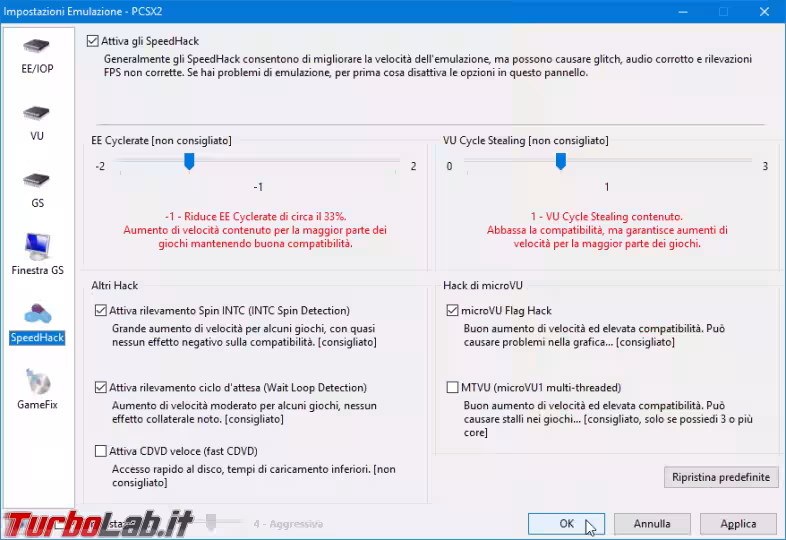Minimize the PCSX2 settings window
The height and width of the screenshot is (540, 786).
[683, 12]
